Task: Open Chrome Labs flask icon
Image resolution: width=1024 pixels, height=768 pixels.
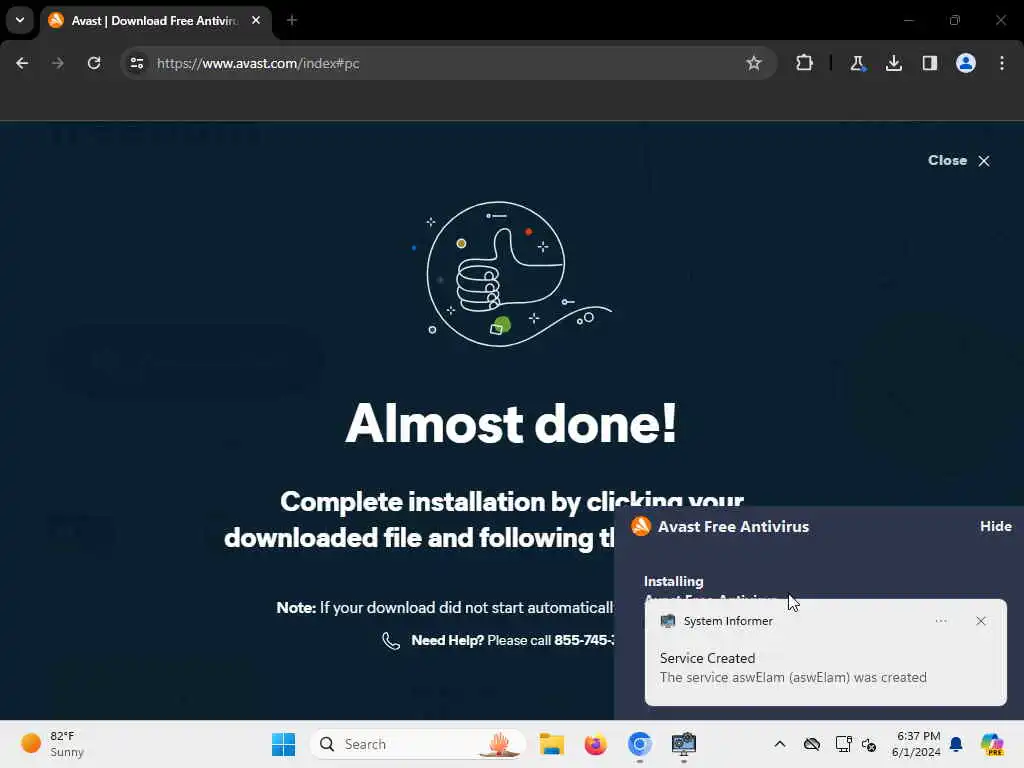Action: (857, 63)
